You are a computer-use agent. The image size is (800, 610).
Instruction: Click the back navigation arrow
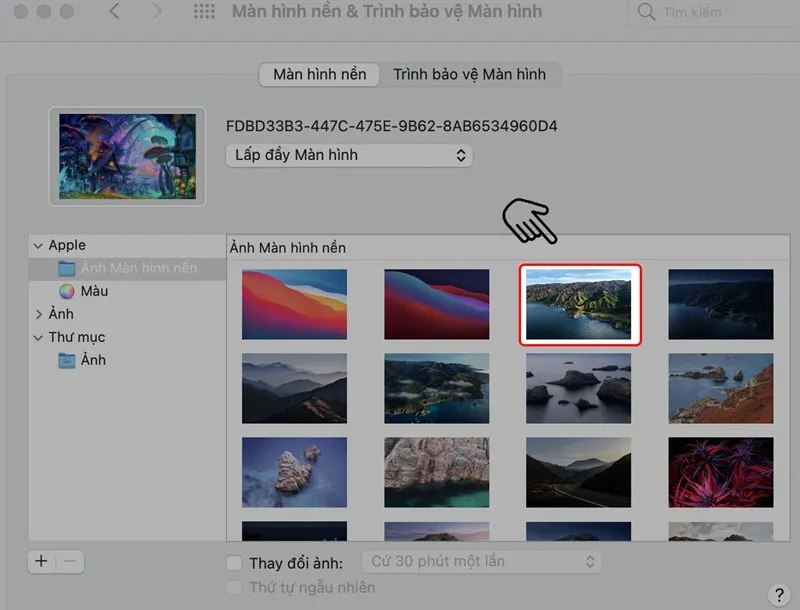pyautogui.click(x=114, y=12)
